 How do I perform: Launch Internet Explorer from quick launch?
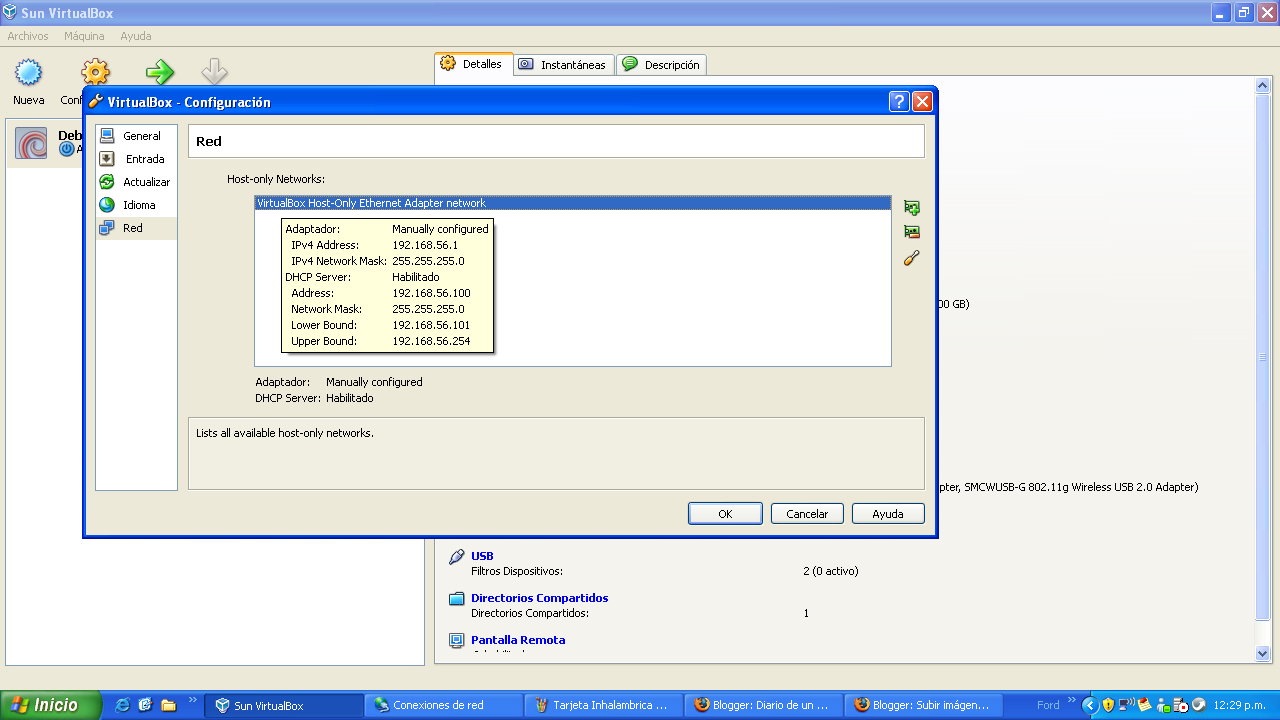pyautogui.click(x=123, y=705)
